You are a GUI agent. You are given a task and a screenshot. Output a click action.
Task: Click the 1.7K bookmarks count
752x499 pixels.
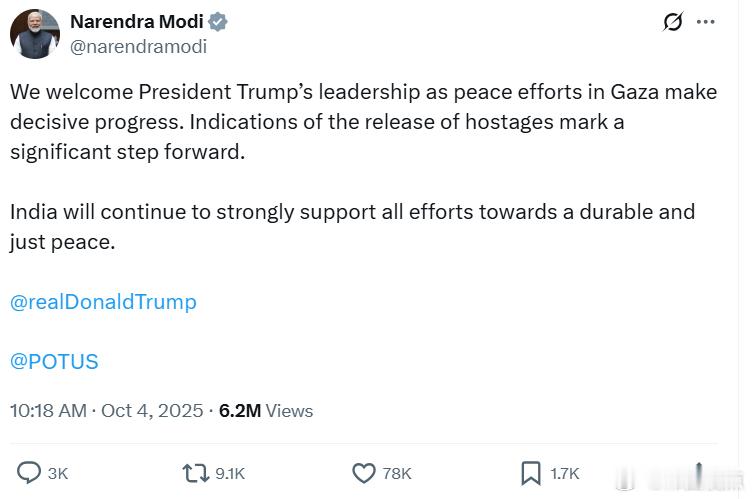[565, 473]
